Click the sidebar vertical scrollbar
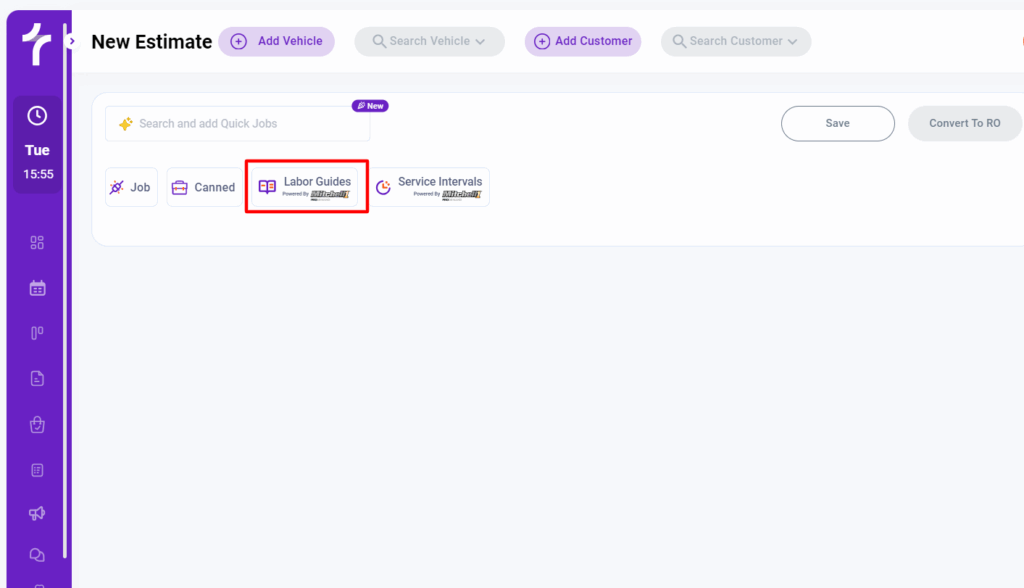1024x588 pixels. (65, 291)
